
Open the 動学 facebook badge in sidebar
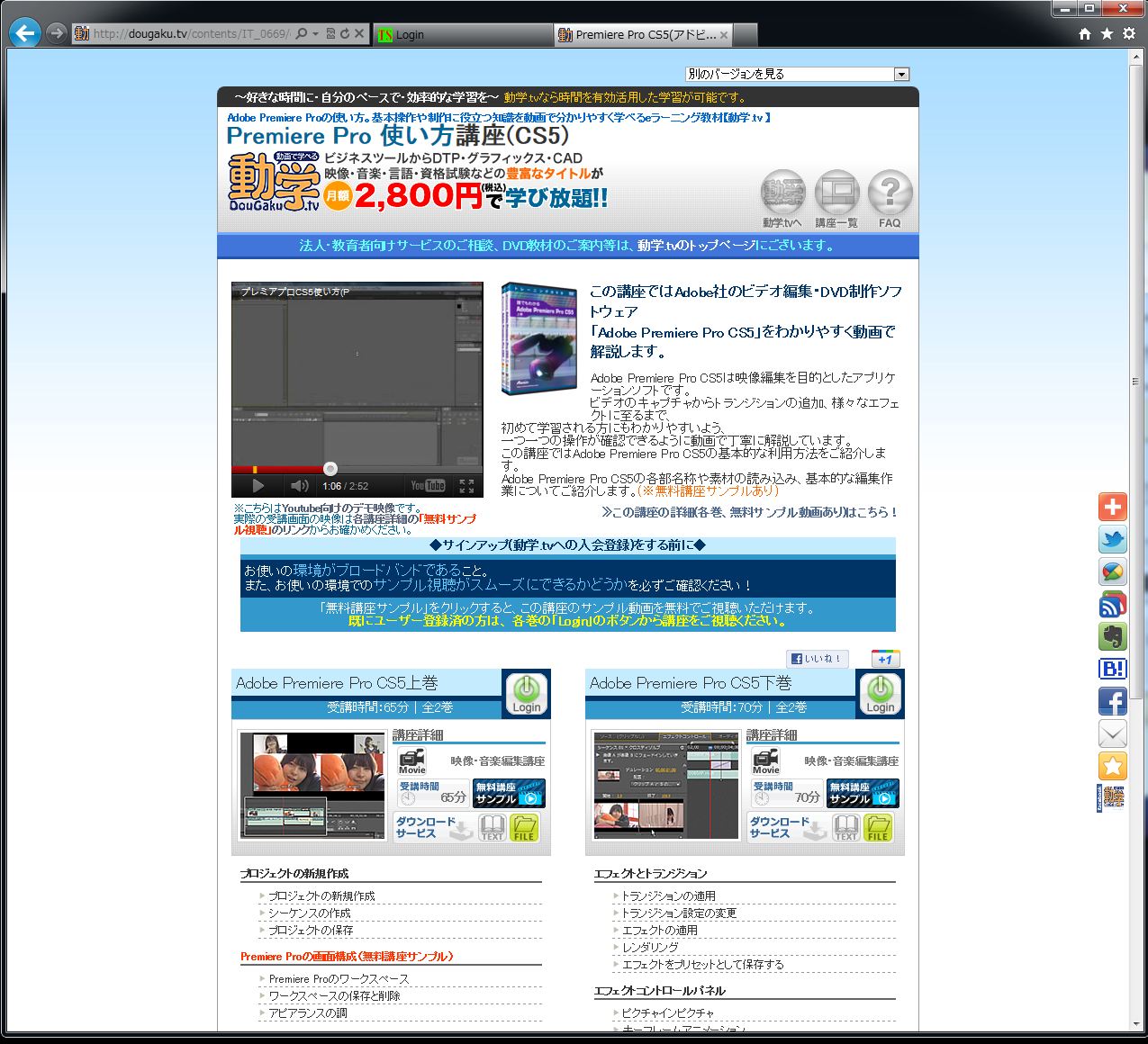point(1110,798)
